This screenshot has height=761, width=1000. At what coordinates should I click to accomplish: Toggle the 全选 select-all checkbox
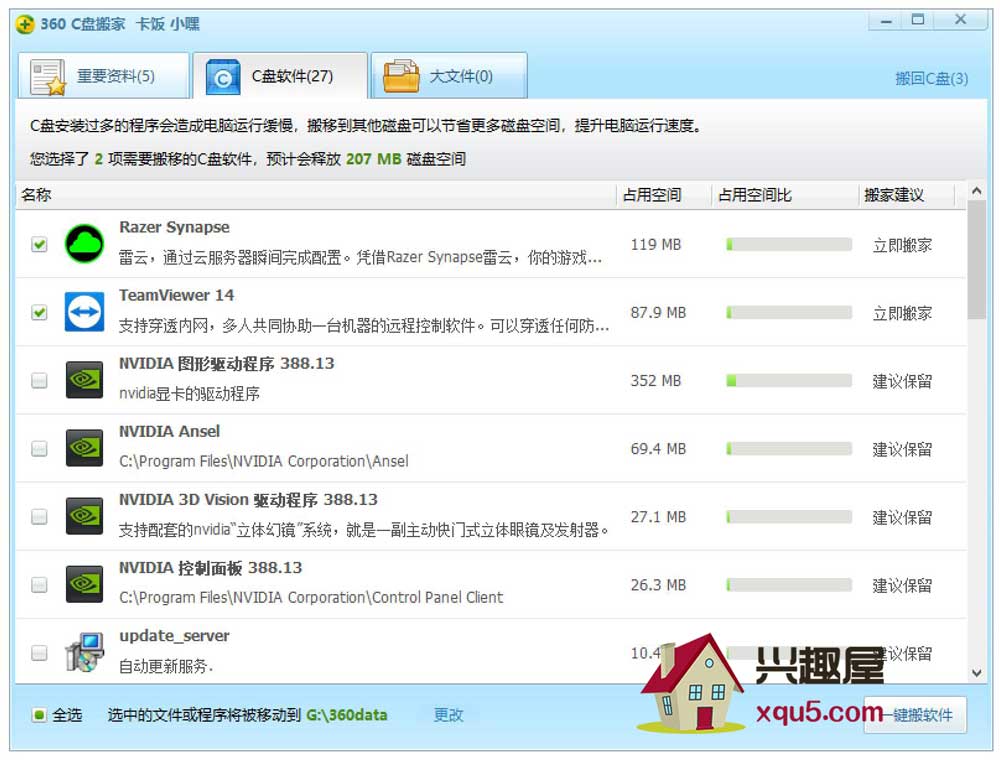[x=39, y=715]
